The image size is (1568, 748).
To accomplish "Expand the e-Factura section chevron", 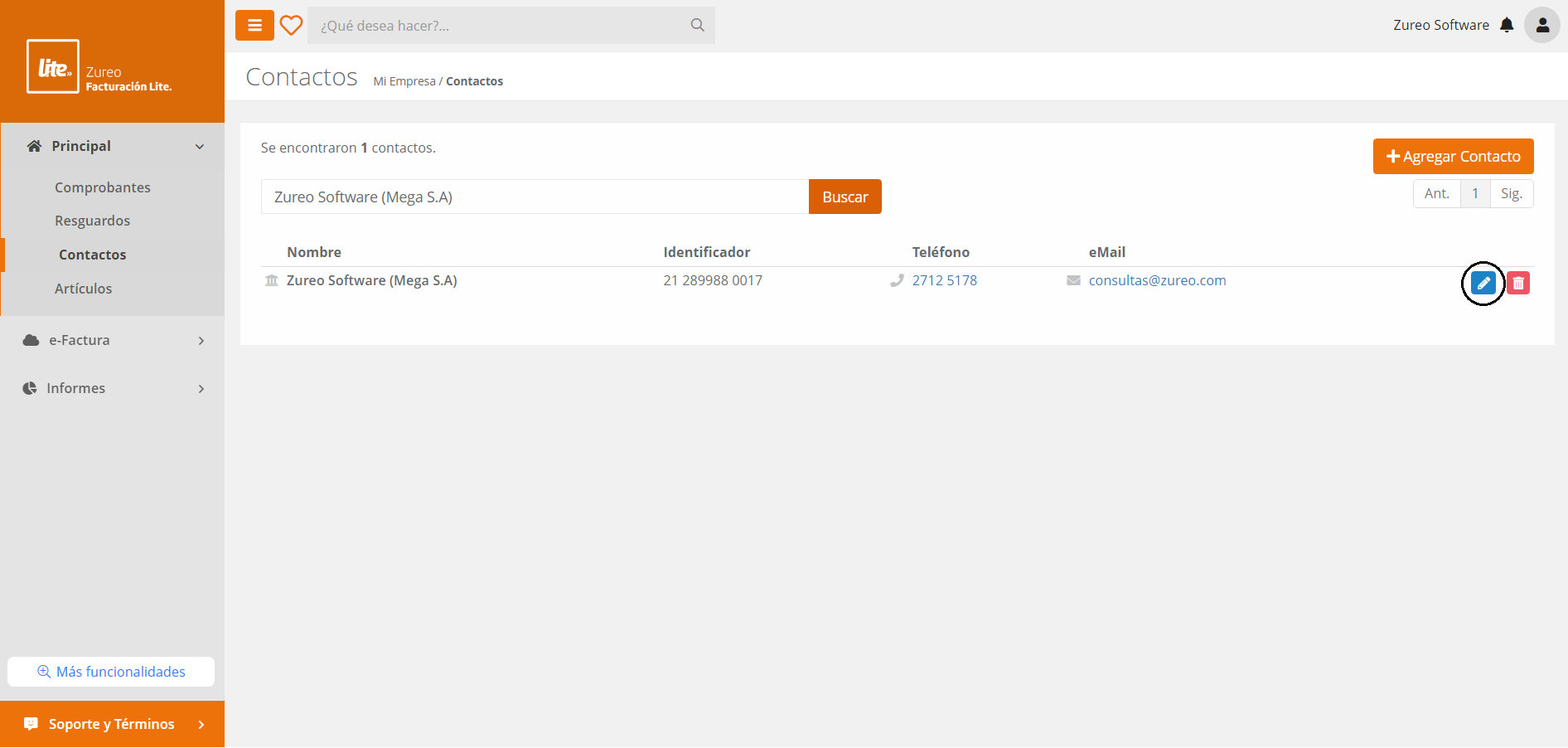I will click(x=201, y=341).
